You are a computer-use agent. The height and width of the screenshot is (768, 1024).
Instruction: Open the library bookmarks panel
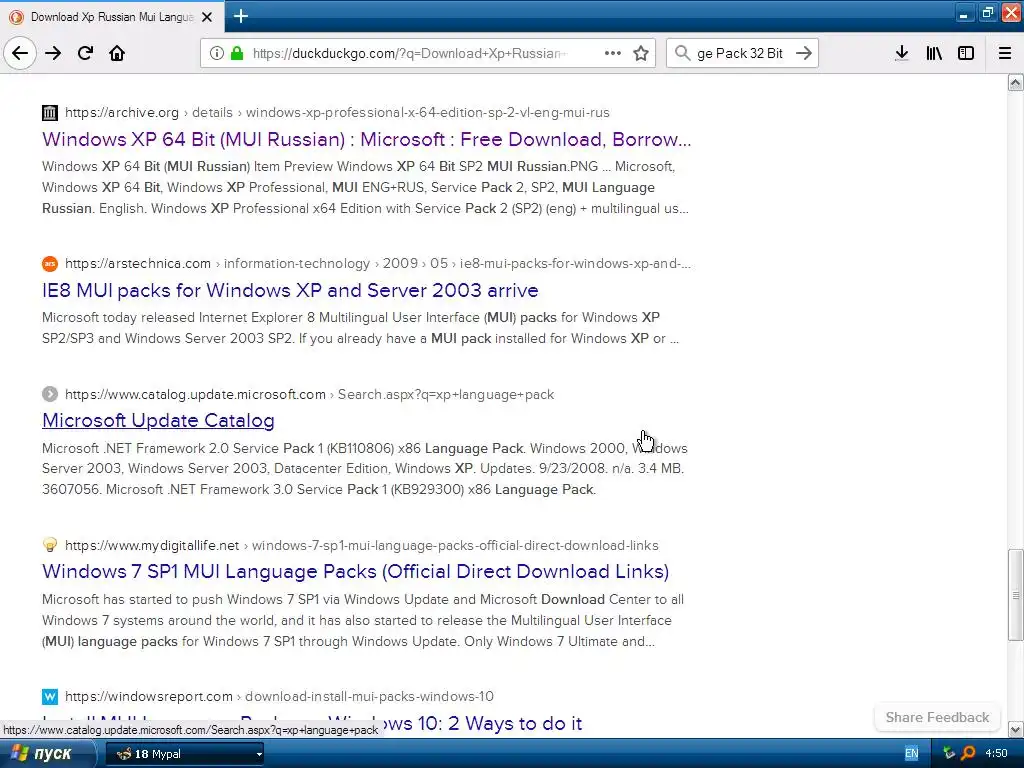[934, 53]
